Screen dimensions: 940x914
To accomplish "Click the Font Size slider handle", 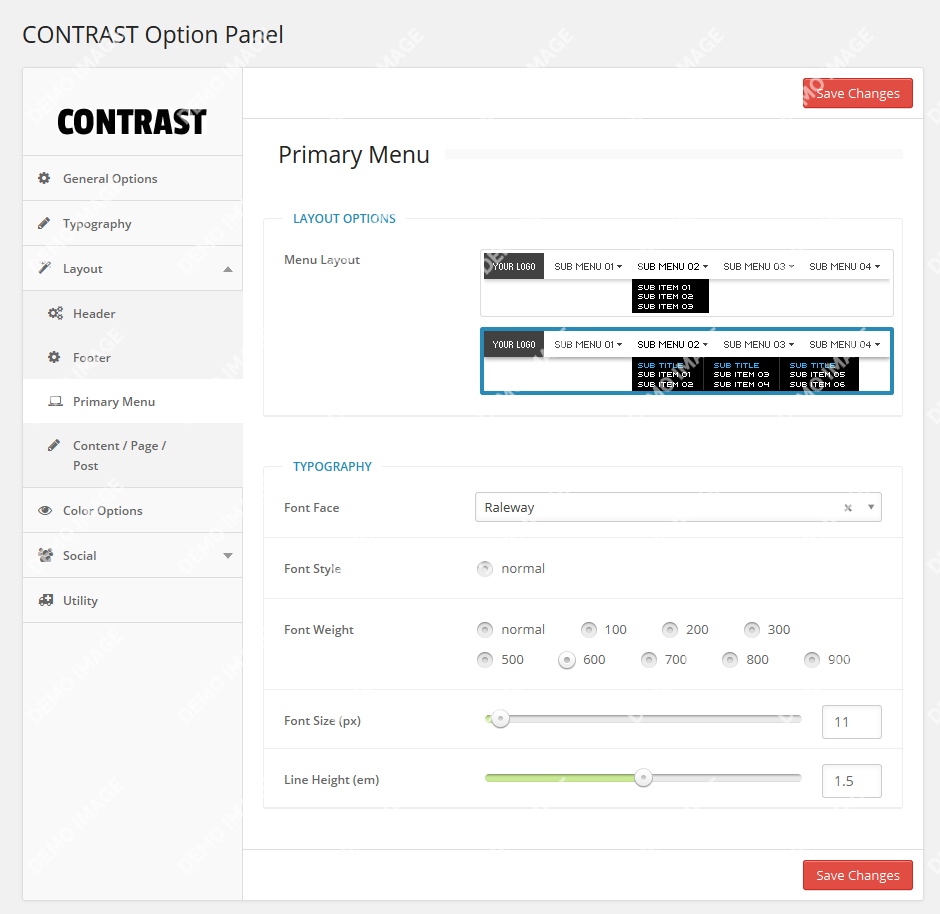I will click(500, 719).
